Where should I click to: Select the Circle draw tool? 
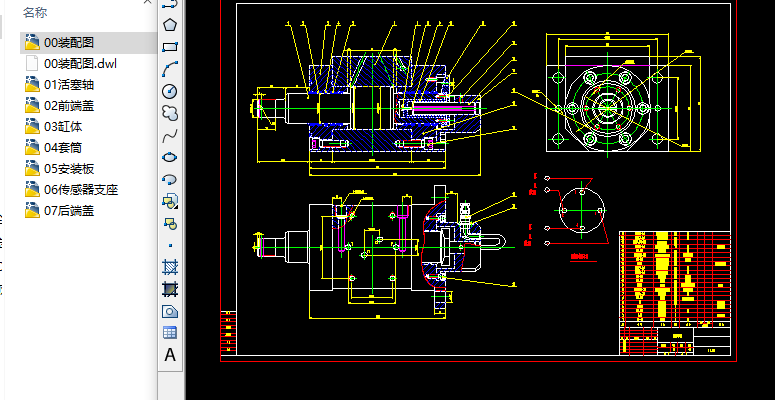170,91
